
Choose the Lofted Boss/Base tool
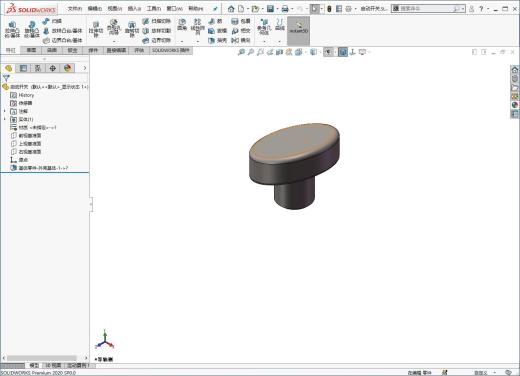coord(63,31)
